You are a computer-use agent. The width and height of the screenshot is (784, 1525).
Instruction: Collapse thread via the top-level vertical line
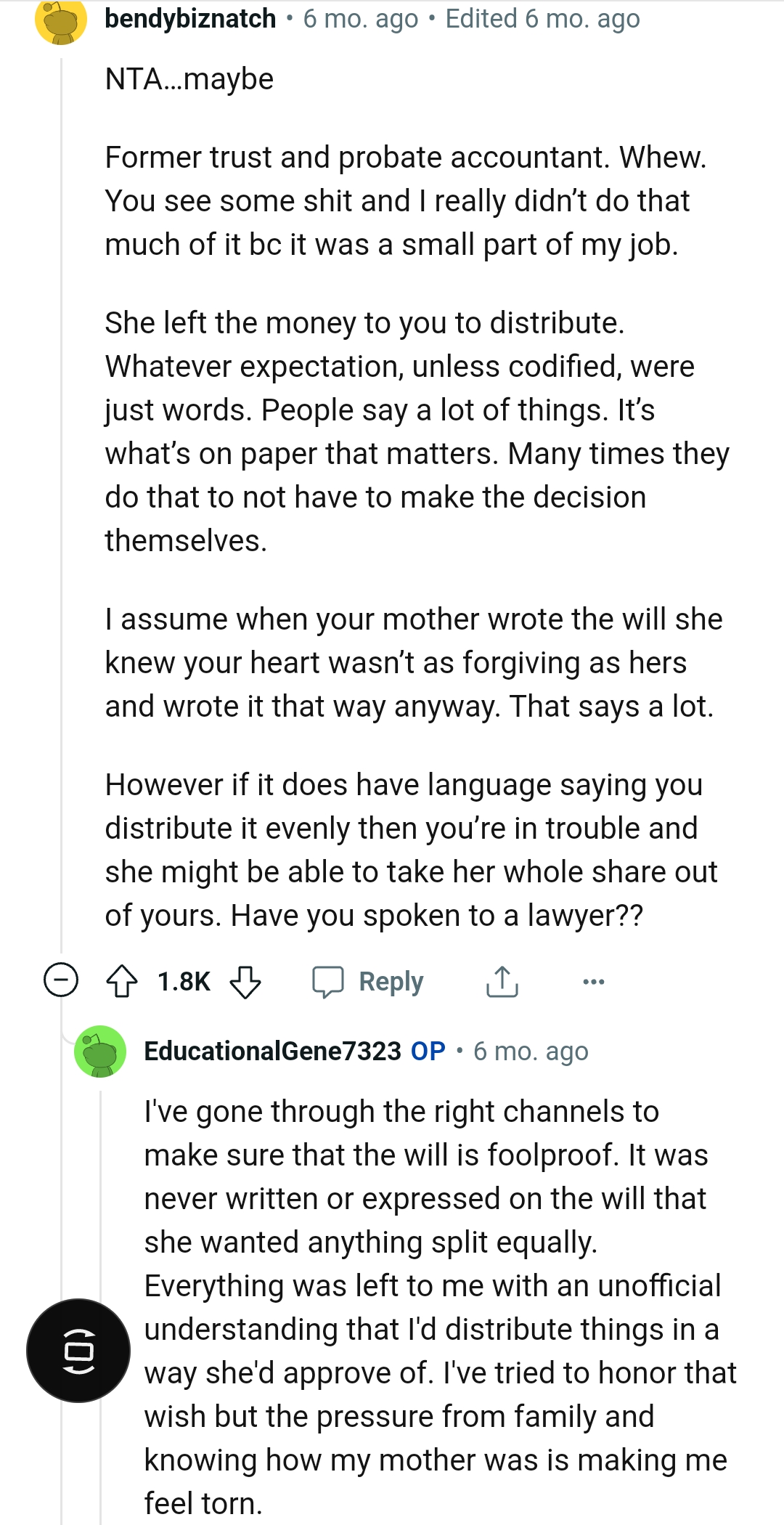click(x=61, y=508)
